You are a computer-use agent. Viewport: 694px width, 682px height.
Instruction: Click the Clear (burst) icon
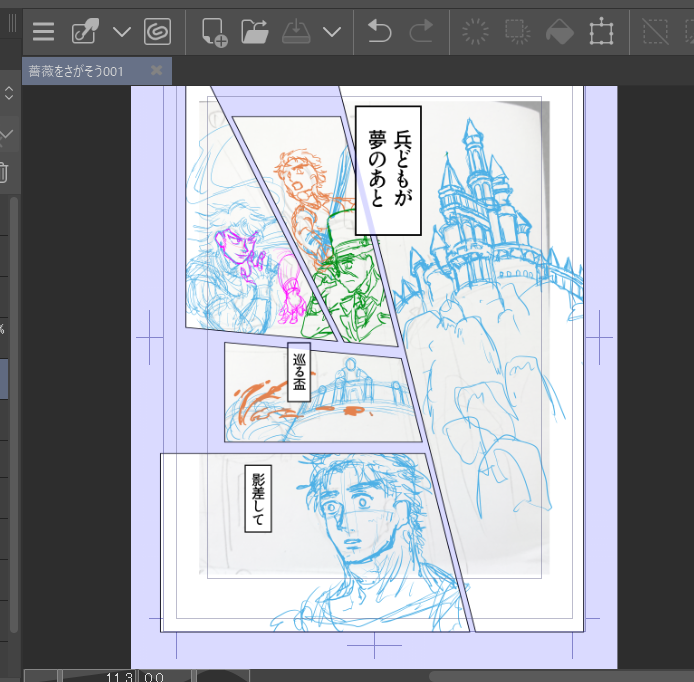point(475,31)
